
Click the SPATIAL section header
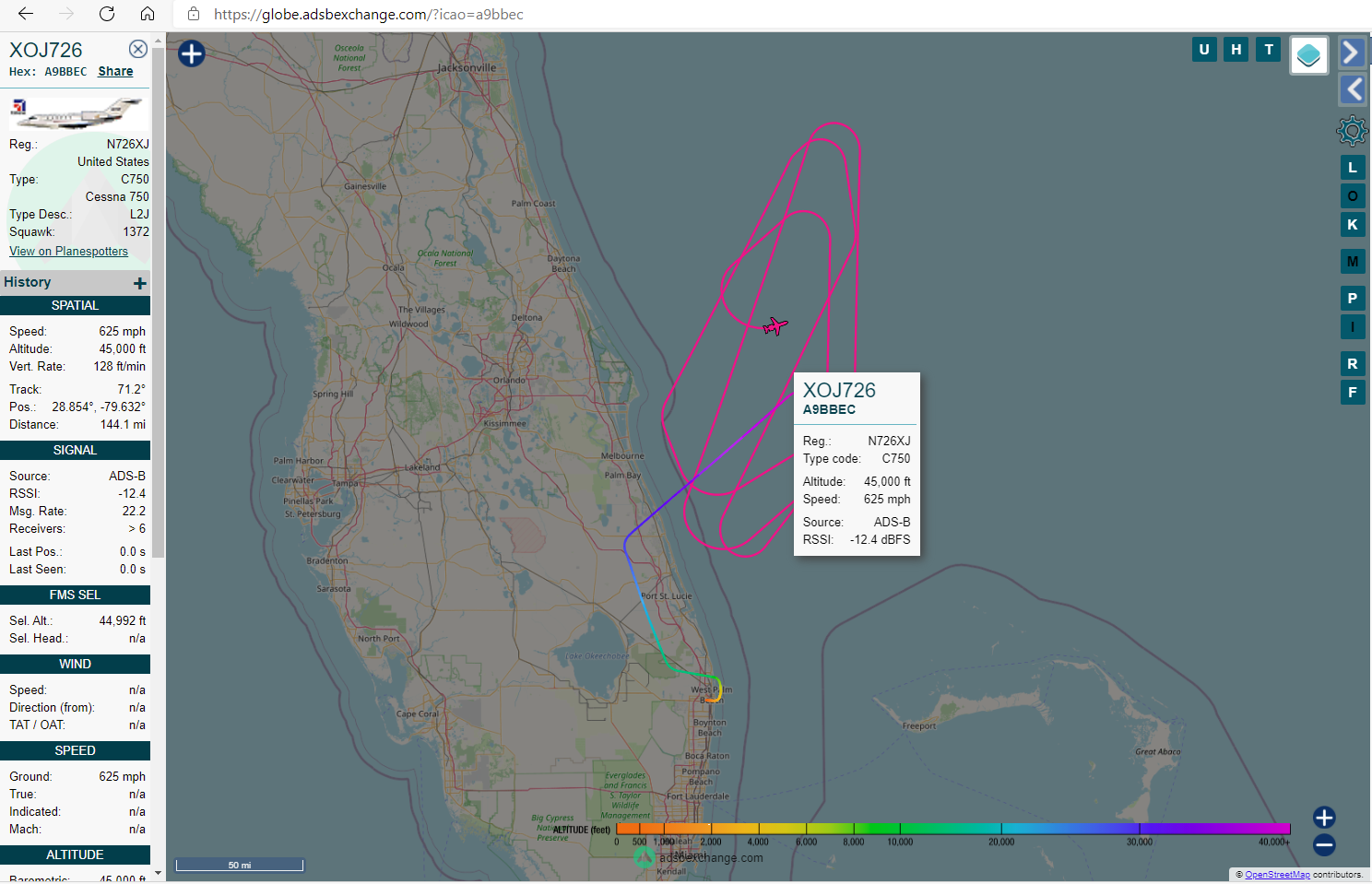point(75,305)
